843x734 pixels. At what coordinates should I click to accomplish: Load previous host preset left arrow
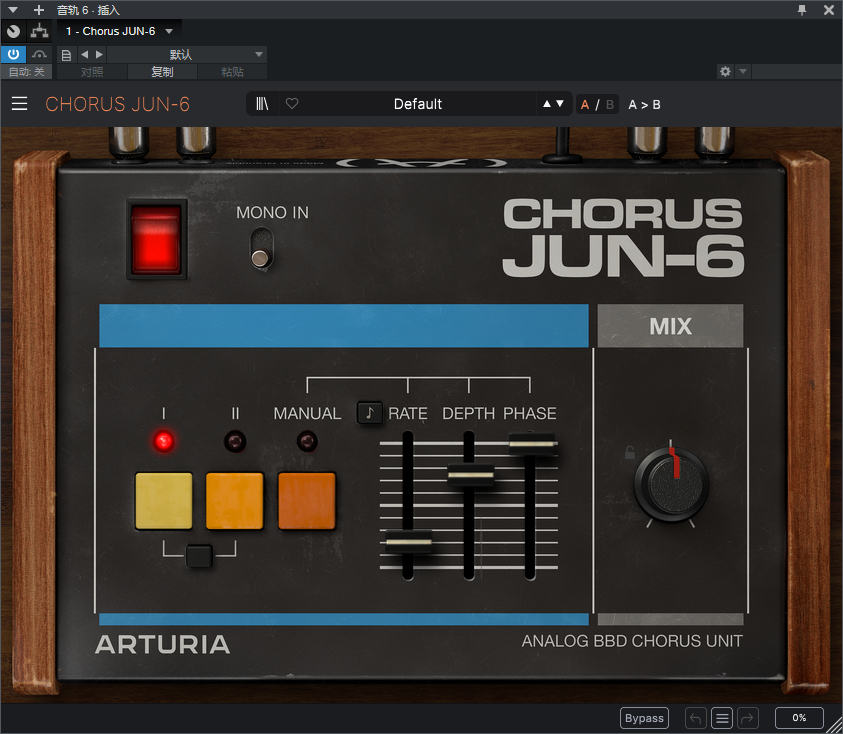84,54
